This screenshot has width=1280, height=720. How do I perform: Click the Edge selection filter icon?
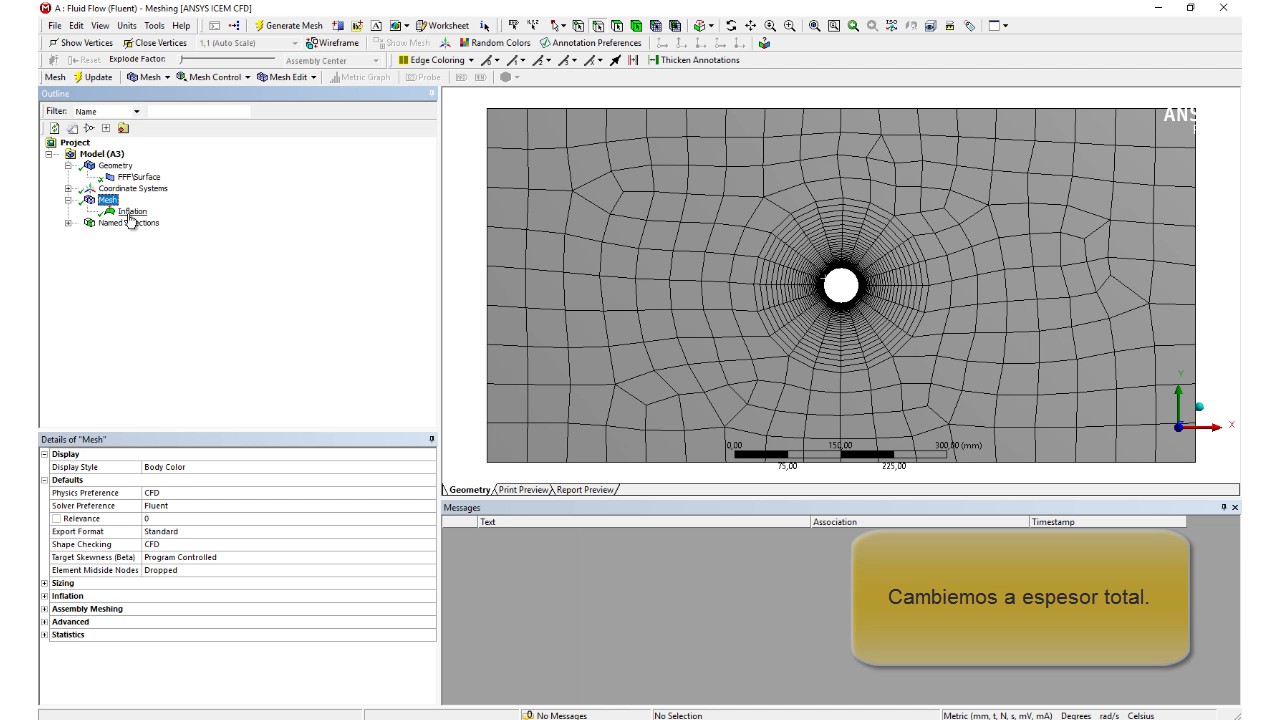[x=597, y=26]
